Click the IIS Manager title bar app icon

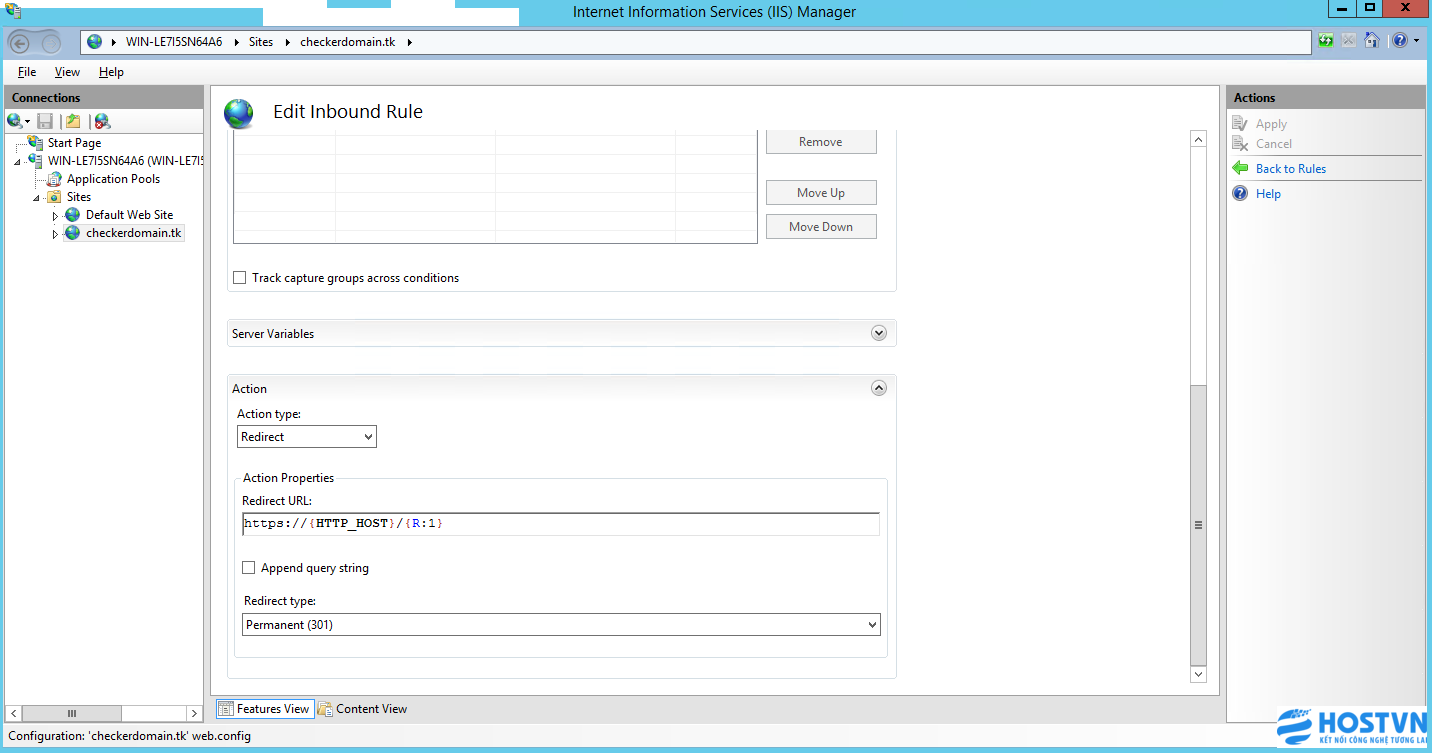tap(13, 10)
